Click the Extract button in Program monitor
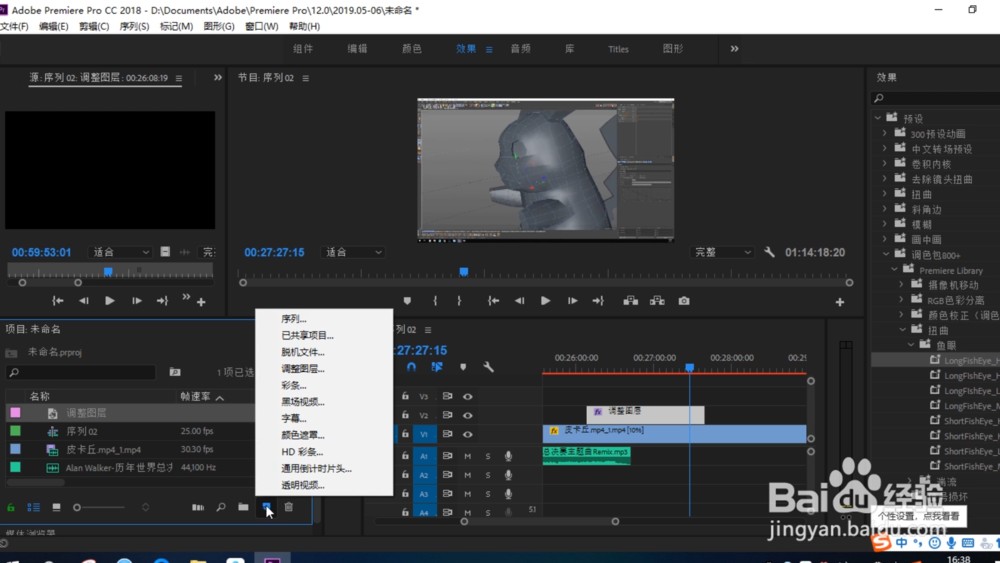 click(657, 301)
